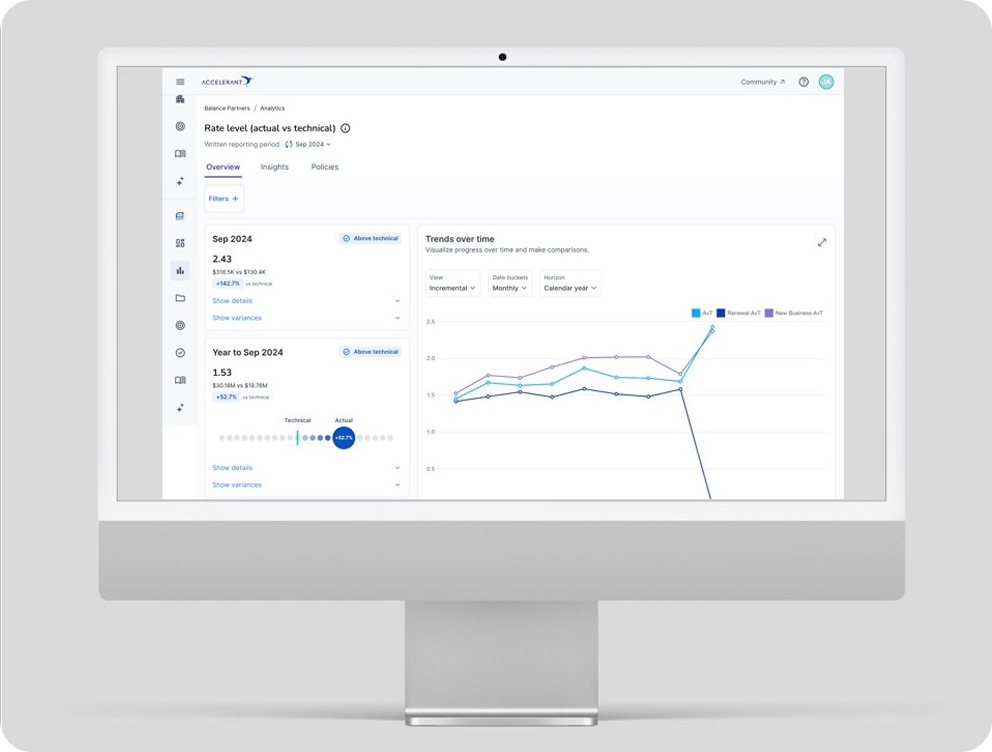Image resolution: width=992 pixels, height=752 pixels.
Task: Expand the Trends over time chart fullscreen
Action: (822, 242)
